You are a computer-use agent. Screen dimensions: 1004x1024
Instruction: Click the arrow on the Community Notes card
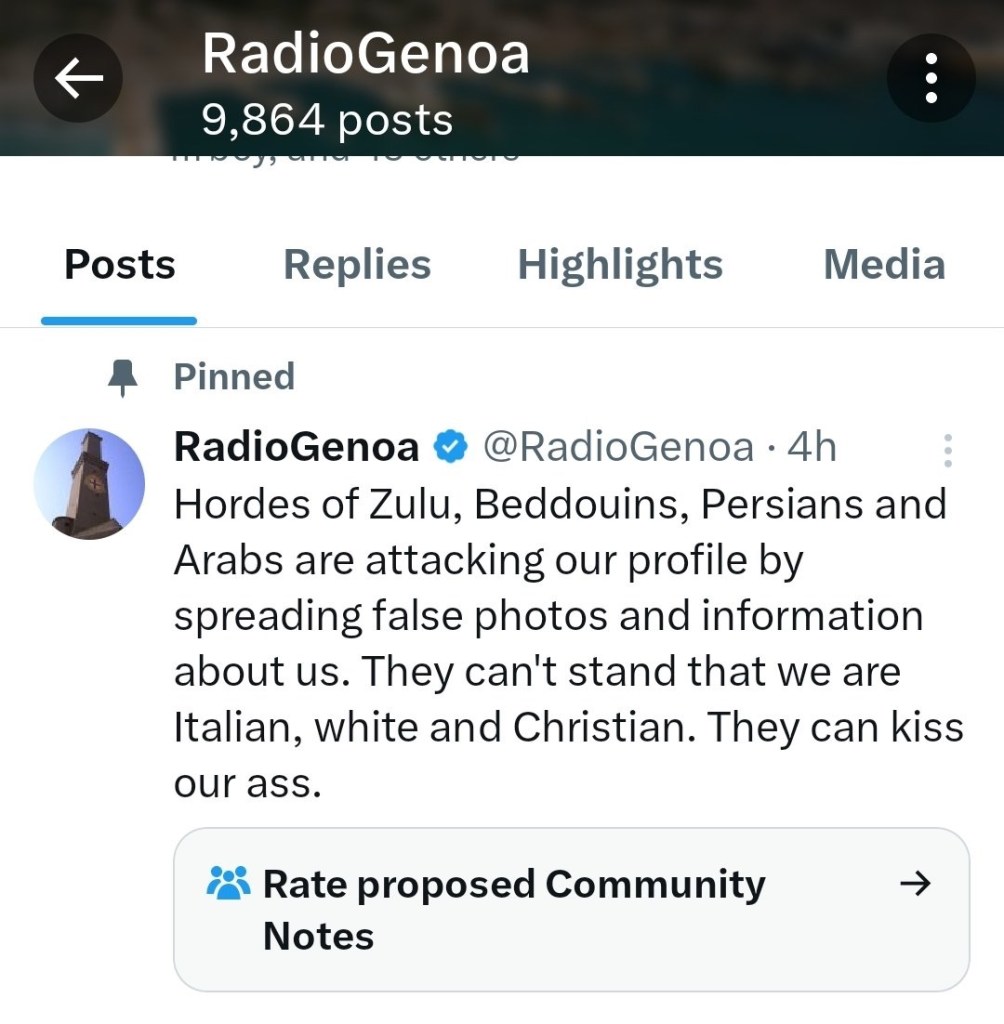[x=915, y=883]
